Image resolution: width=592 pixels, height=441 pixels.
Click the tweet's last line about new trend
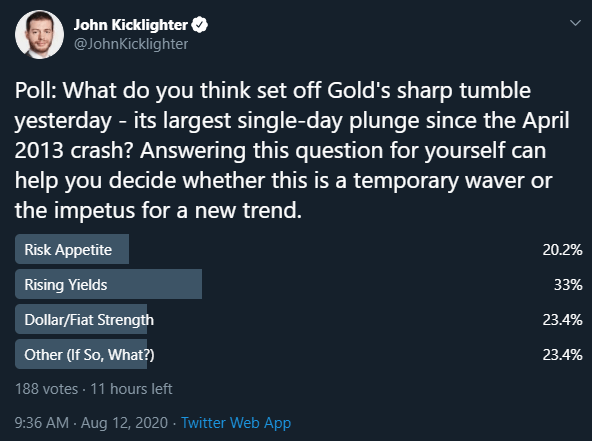158,210
